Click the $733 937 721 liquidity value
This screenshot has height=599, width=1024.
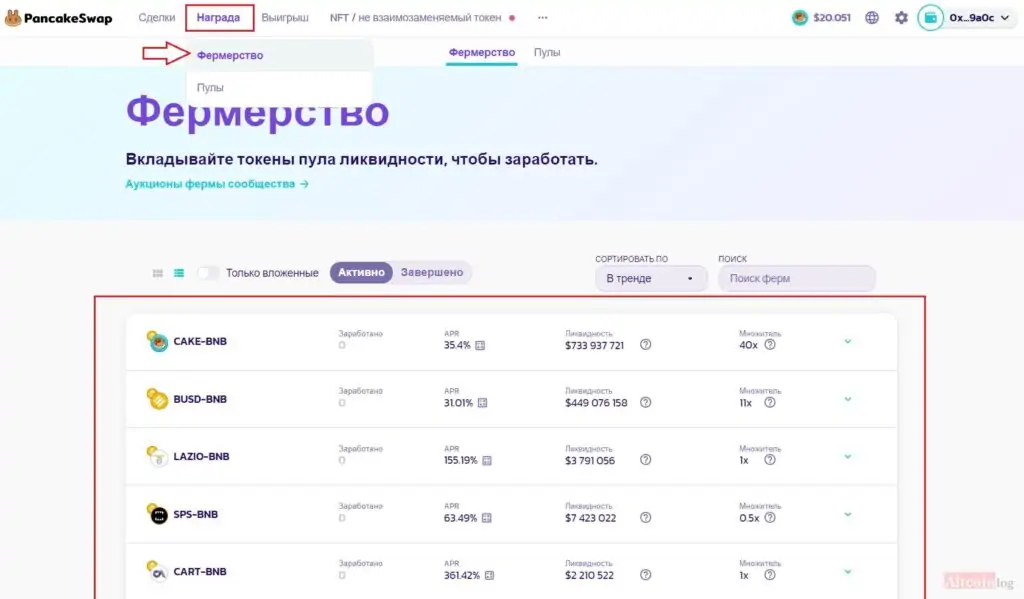tap(594, 346)
